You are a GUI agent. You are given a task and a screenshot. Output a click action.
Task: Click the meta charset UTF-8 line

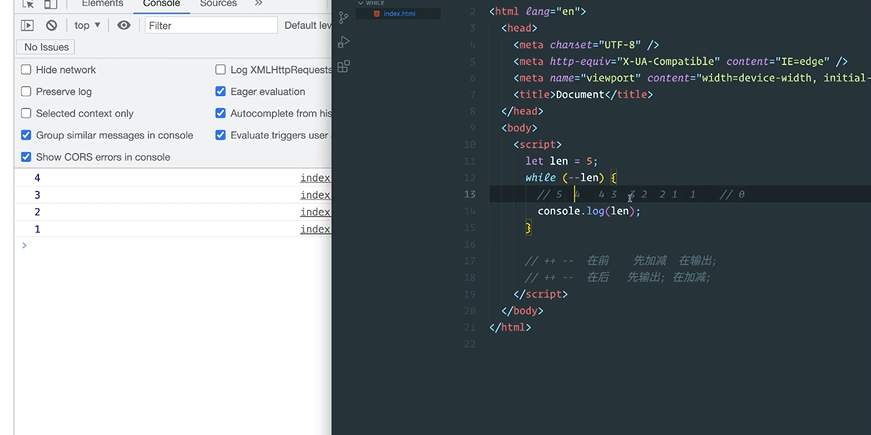coord(586,44)
